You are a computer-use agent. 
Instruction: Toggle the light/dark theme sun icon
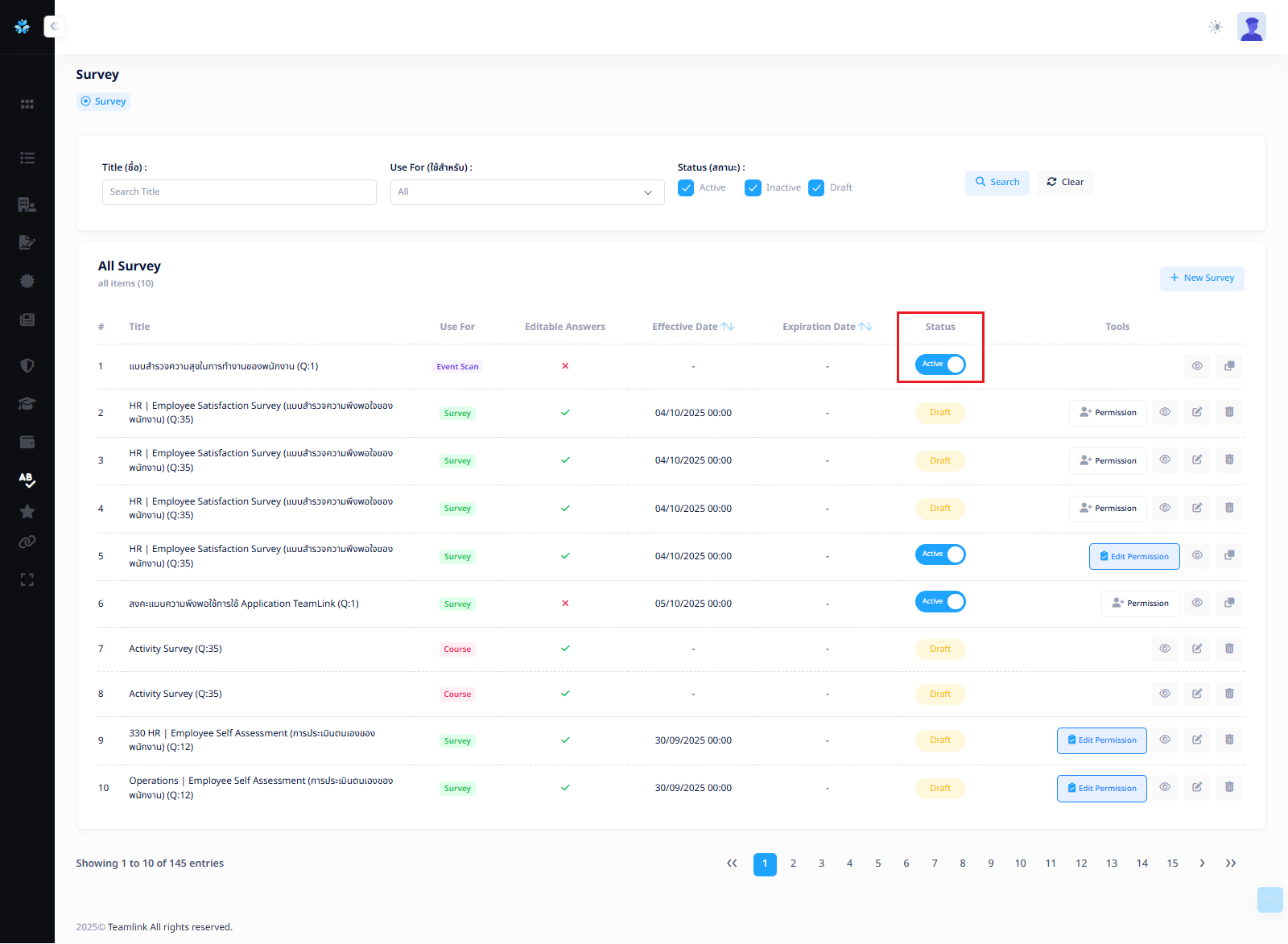(1216, 27)
